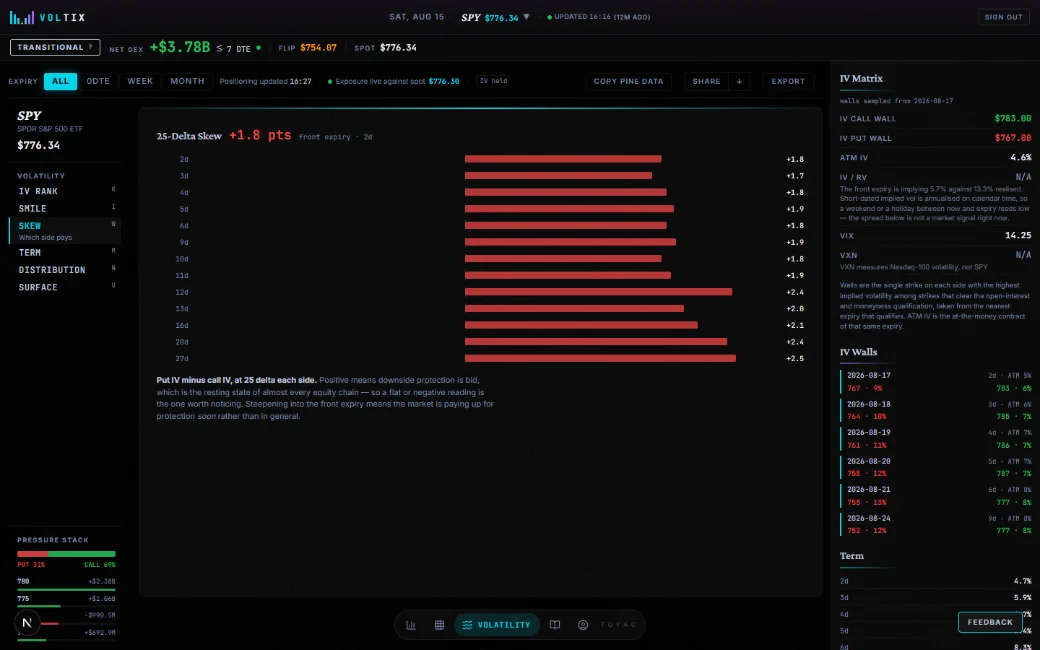Click the put/call pressure stack bar
This screenshot has height=650, width=1040.
[66, 554]
